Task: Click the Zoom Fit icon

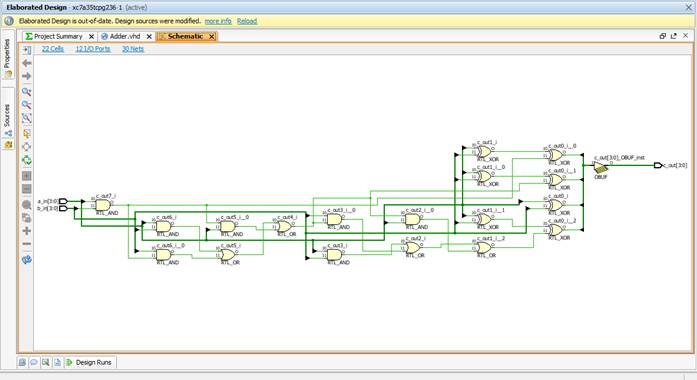Action: pos(27,118)
